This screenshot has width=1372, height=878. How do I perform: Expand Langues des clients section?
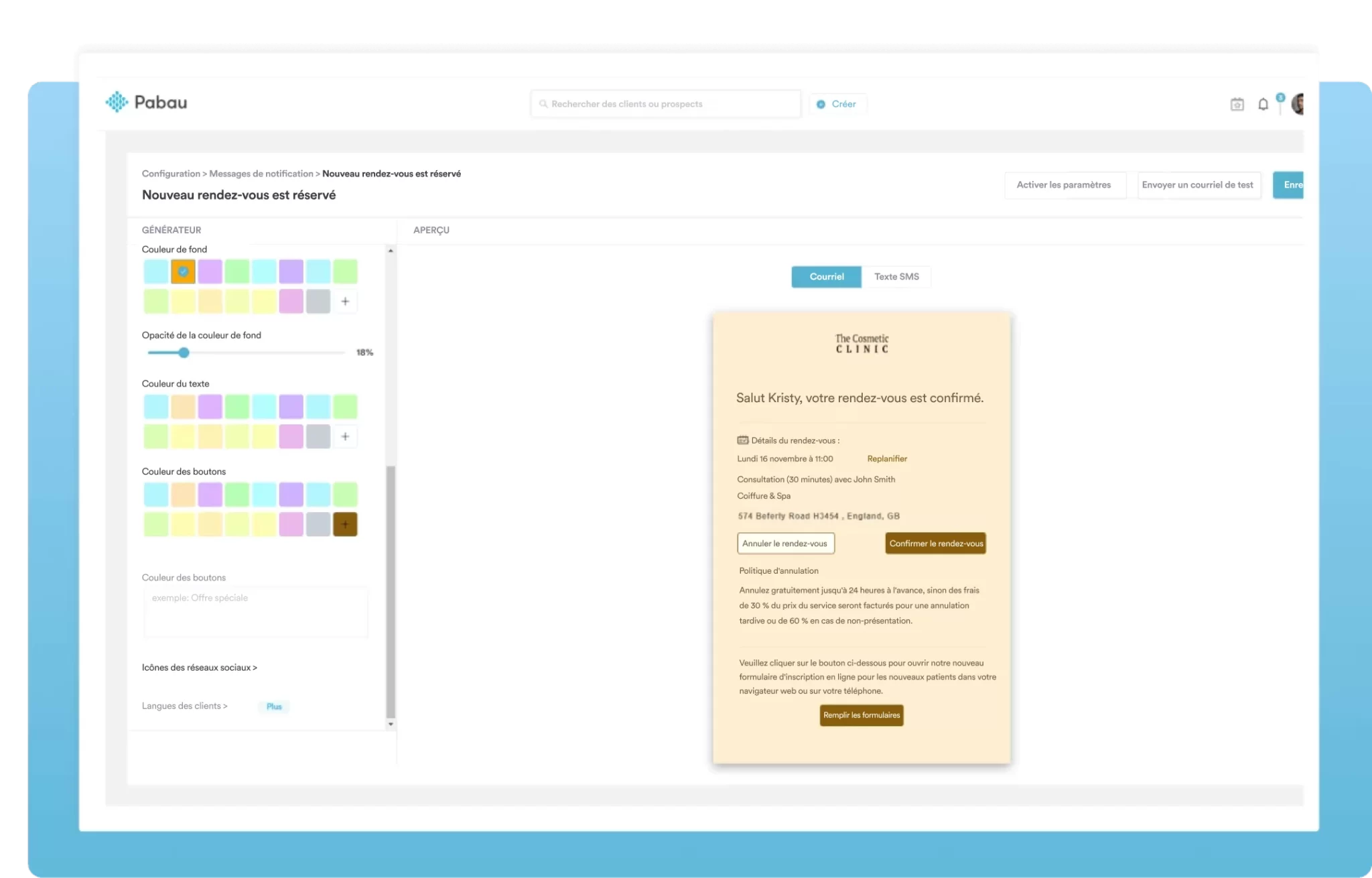click(184, 706)
